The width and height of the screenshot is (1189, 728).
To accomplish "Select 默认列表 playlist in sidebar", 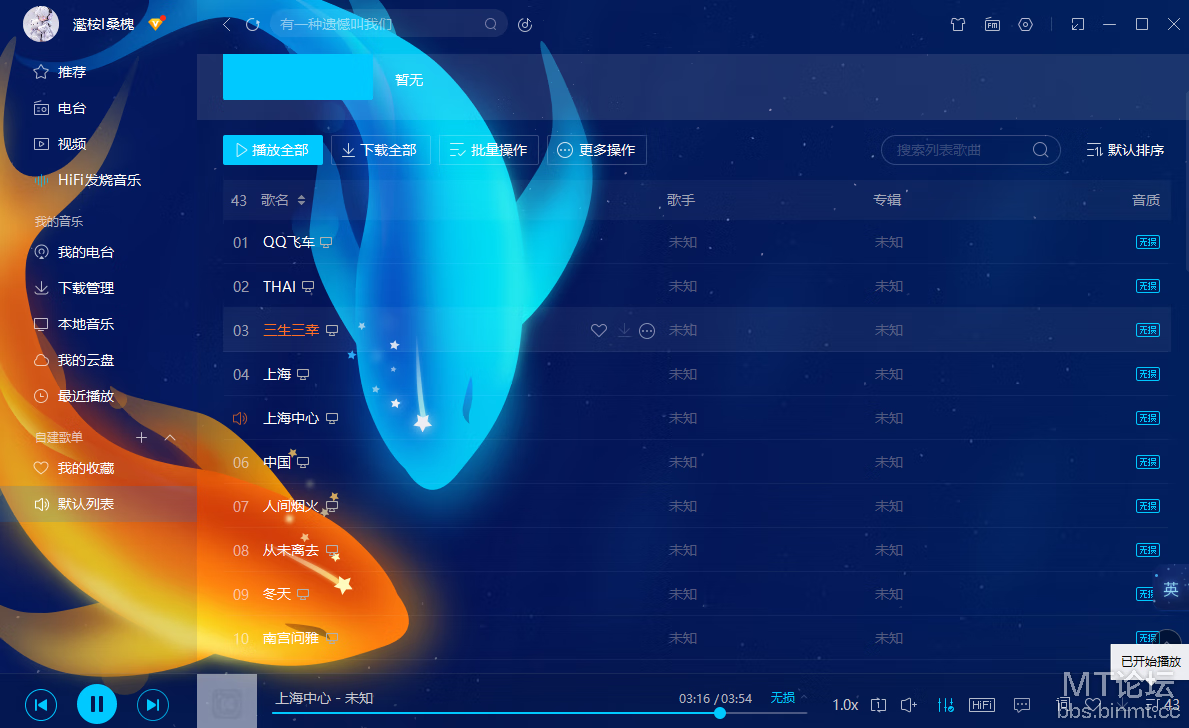I will (99, 504).
